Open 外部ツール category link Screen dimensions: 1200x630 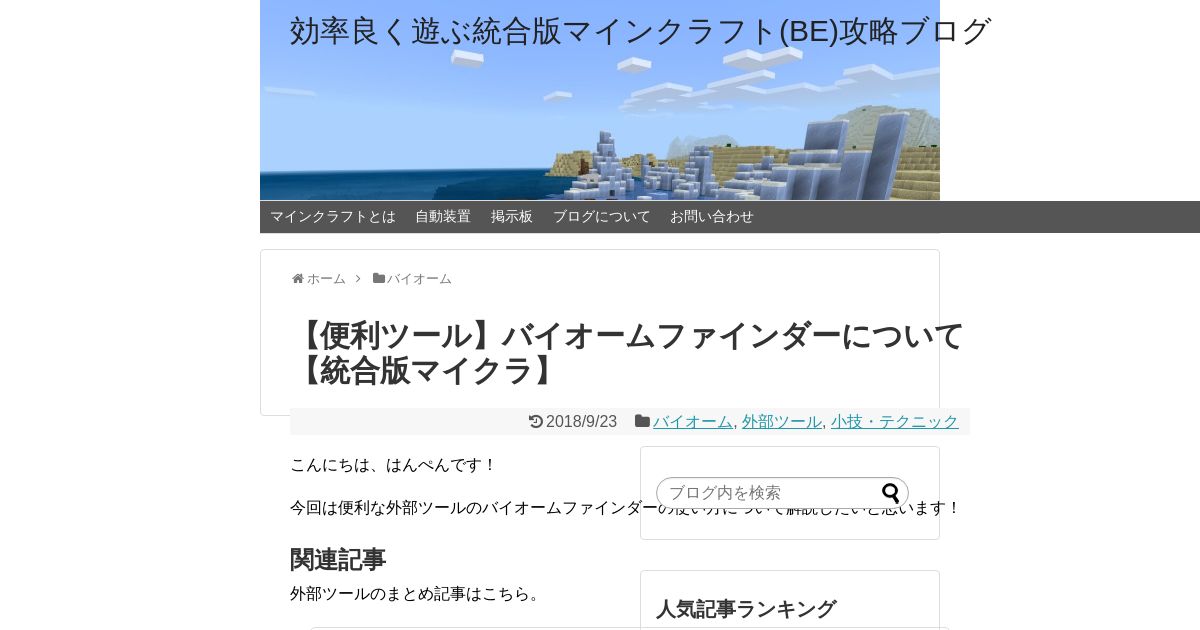point(782,422)
